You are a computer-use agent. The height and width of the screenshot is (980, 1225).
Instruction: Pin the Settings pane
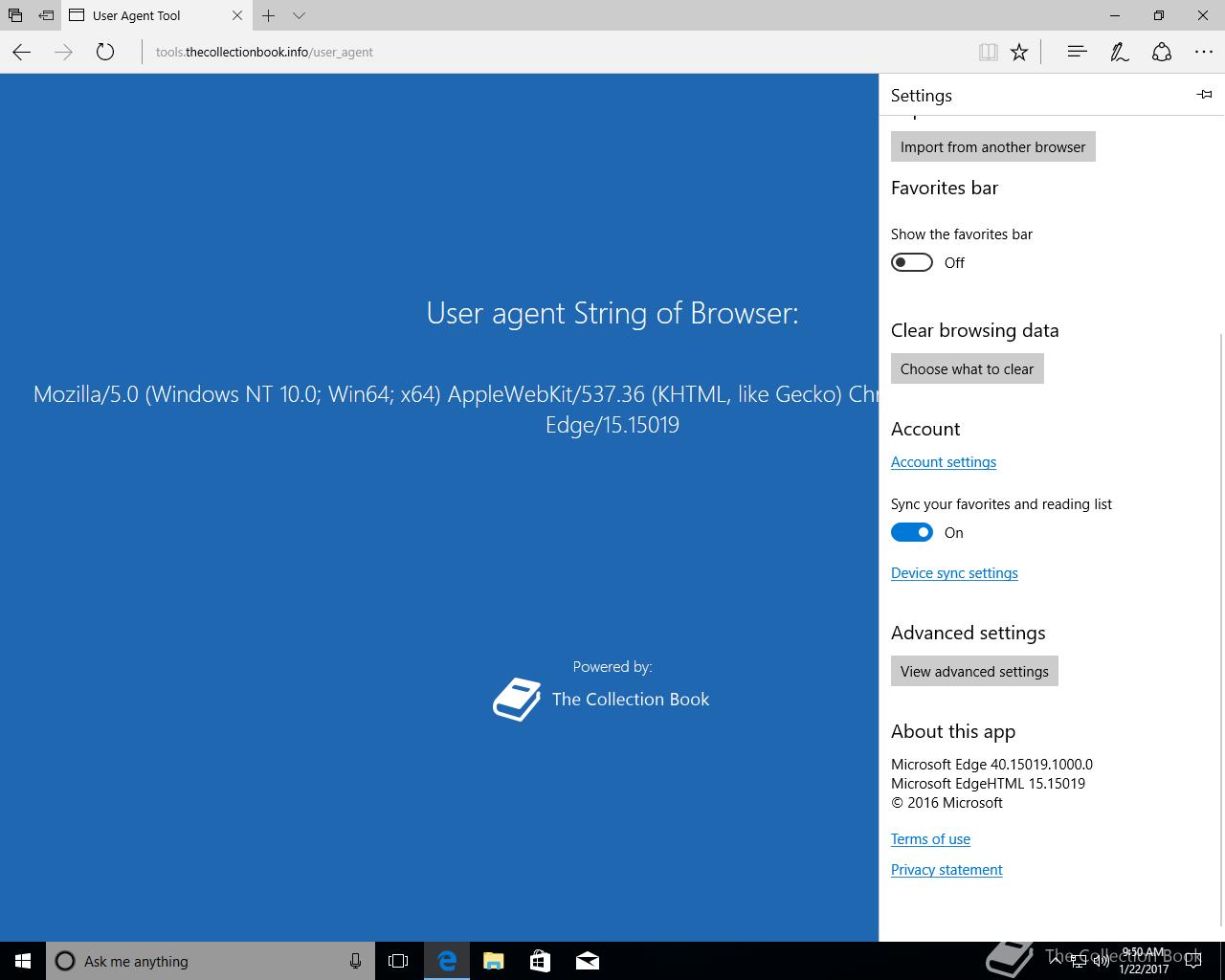tap(1204, 94)
